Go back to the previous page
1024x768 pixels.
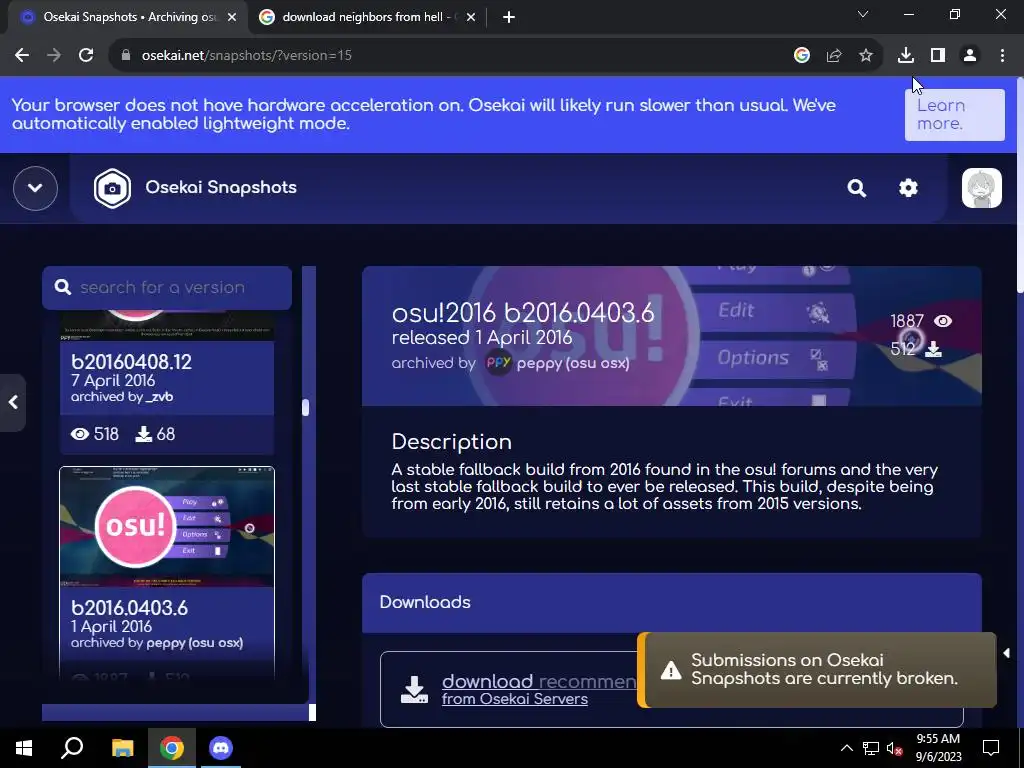(22, 56)
